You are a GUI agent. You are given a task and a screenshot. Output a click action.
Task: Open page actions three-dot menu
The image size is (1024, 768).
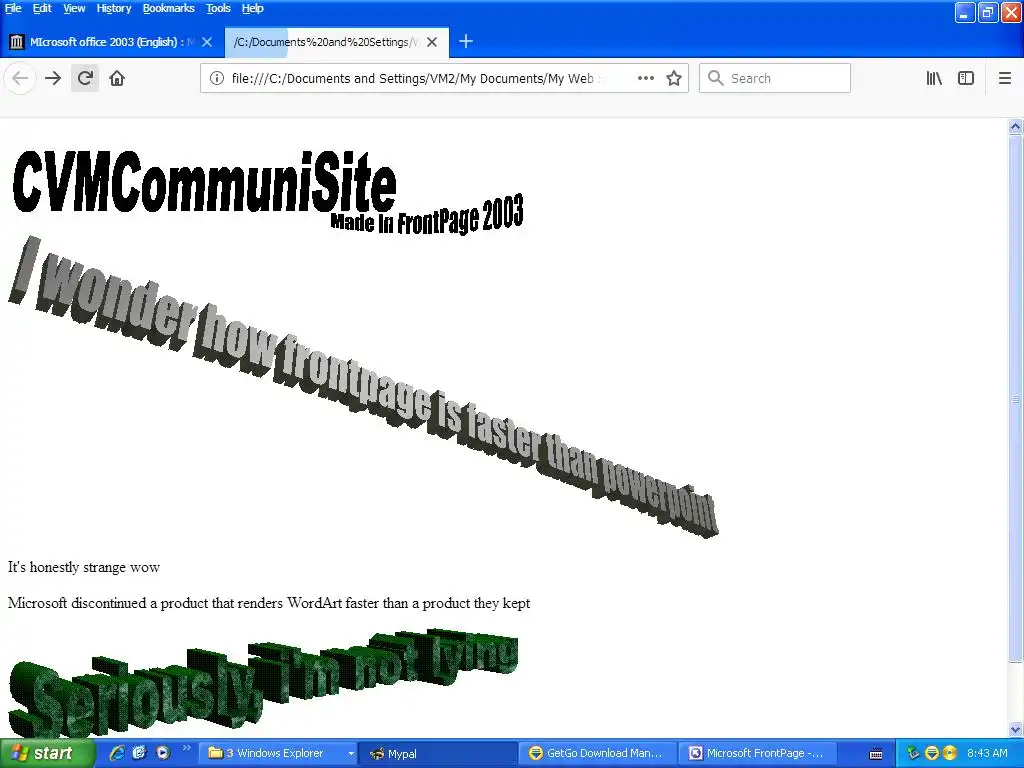point(645,78)
